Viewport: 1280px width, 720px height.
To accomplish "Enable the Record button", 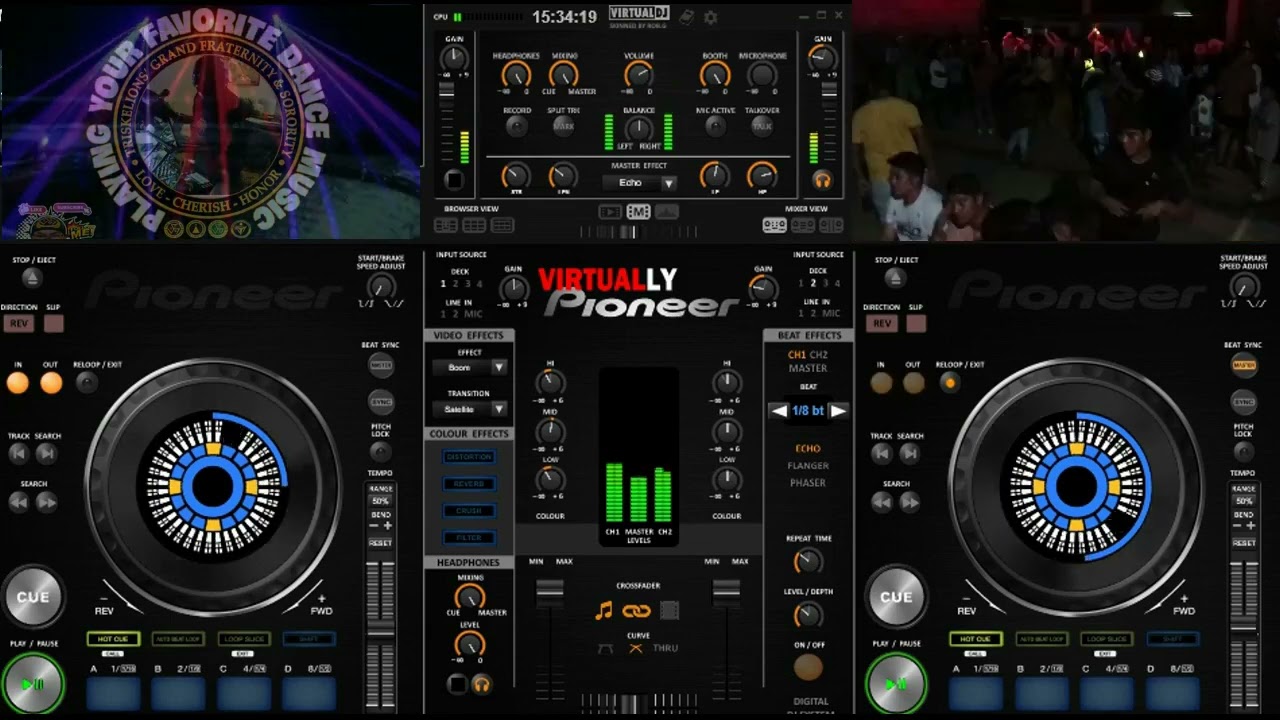I will pos(516,126).
